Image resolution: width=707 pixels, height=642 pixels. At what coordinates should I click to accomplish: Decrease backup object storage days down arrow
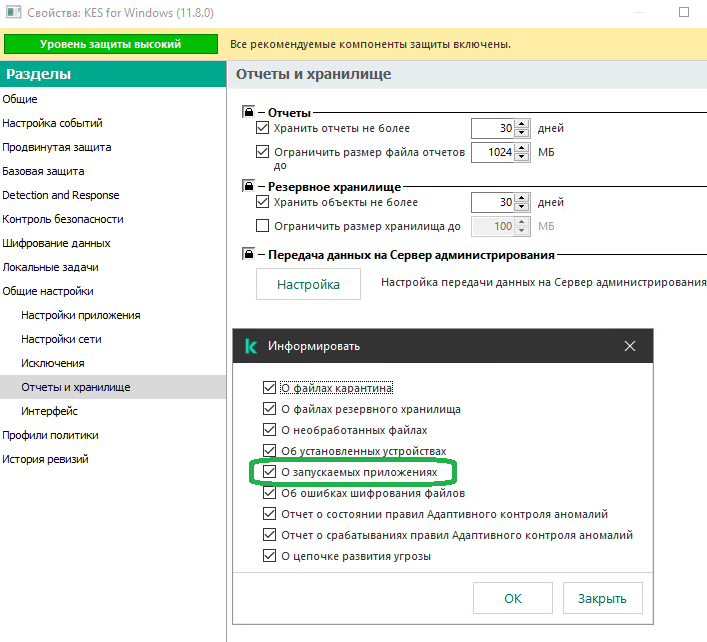click(522, 206)
